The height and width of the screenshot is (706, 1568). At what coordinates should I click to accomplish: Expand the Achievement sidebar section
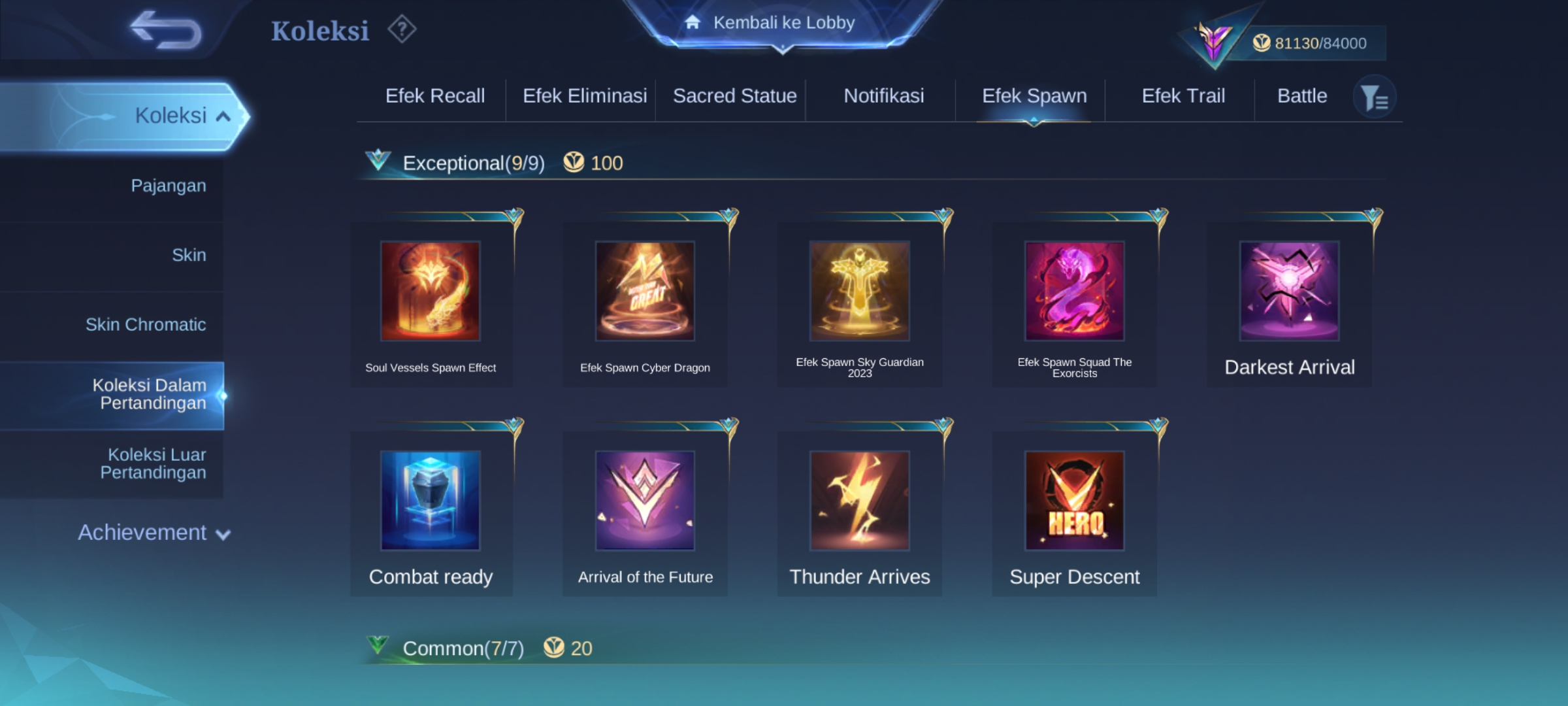154,533
